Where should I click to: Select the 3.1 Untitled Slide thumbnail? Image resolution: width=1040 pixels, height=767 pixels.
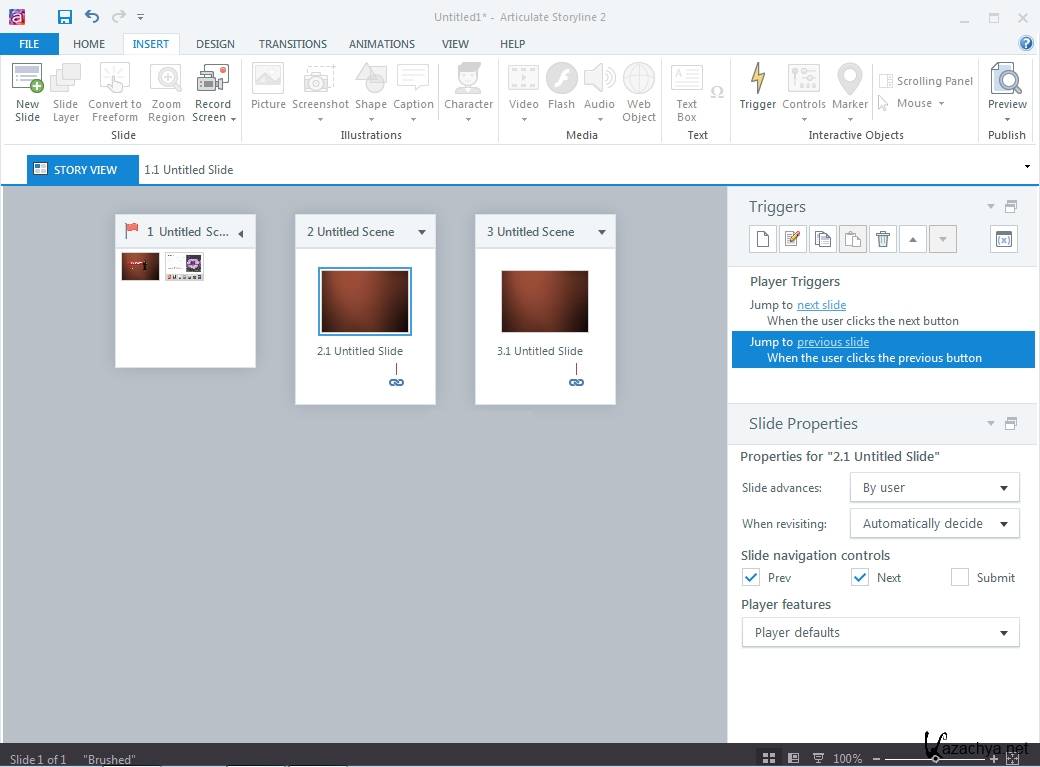coord(544,302)
